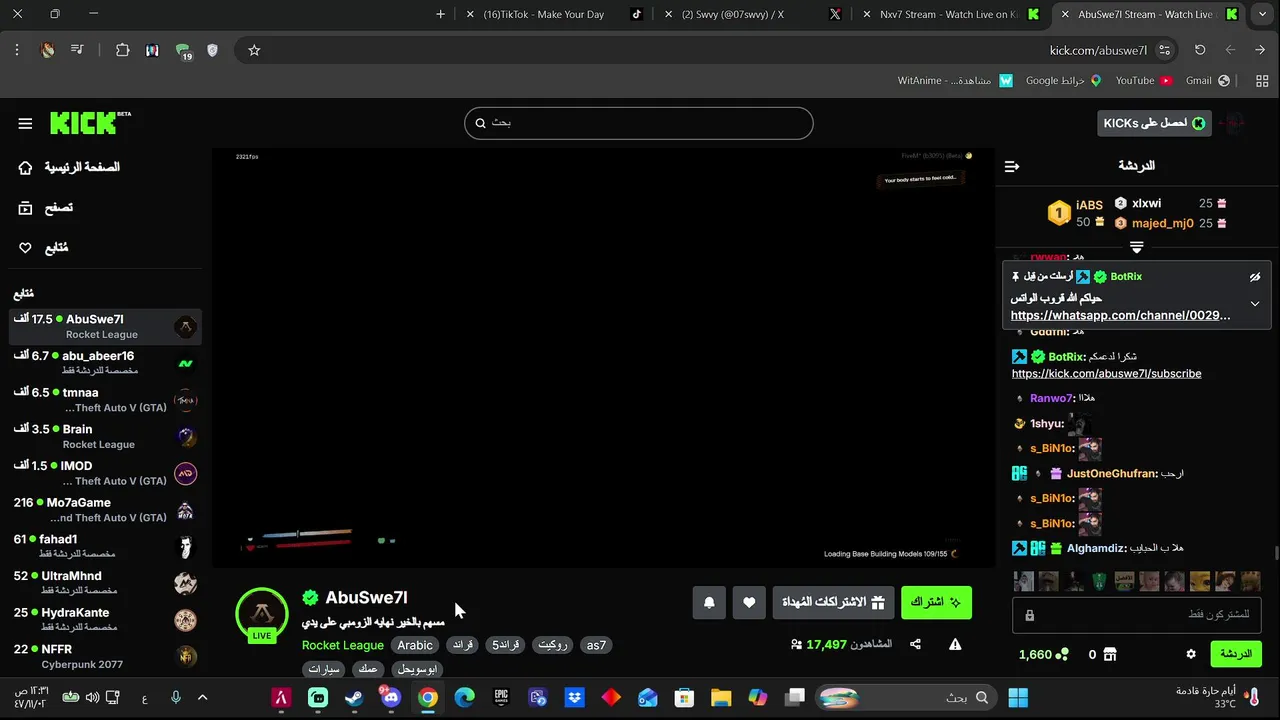Click the KICK beta logo
This screenshot has width=1280, height=720.
click(x=90, y=123)
